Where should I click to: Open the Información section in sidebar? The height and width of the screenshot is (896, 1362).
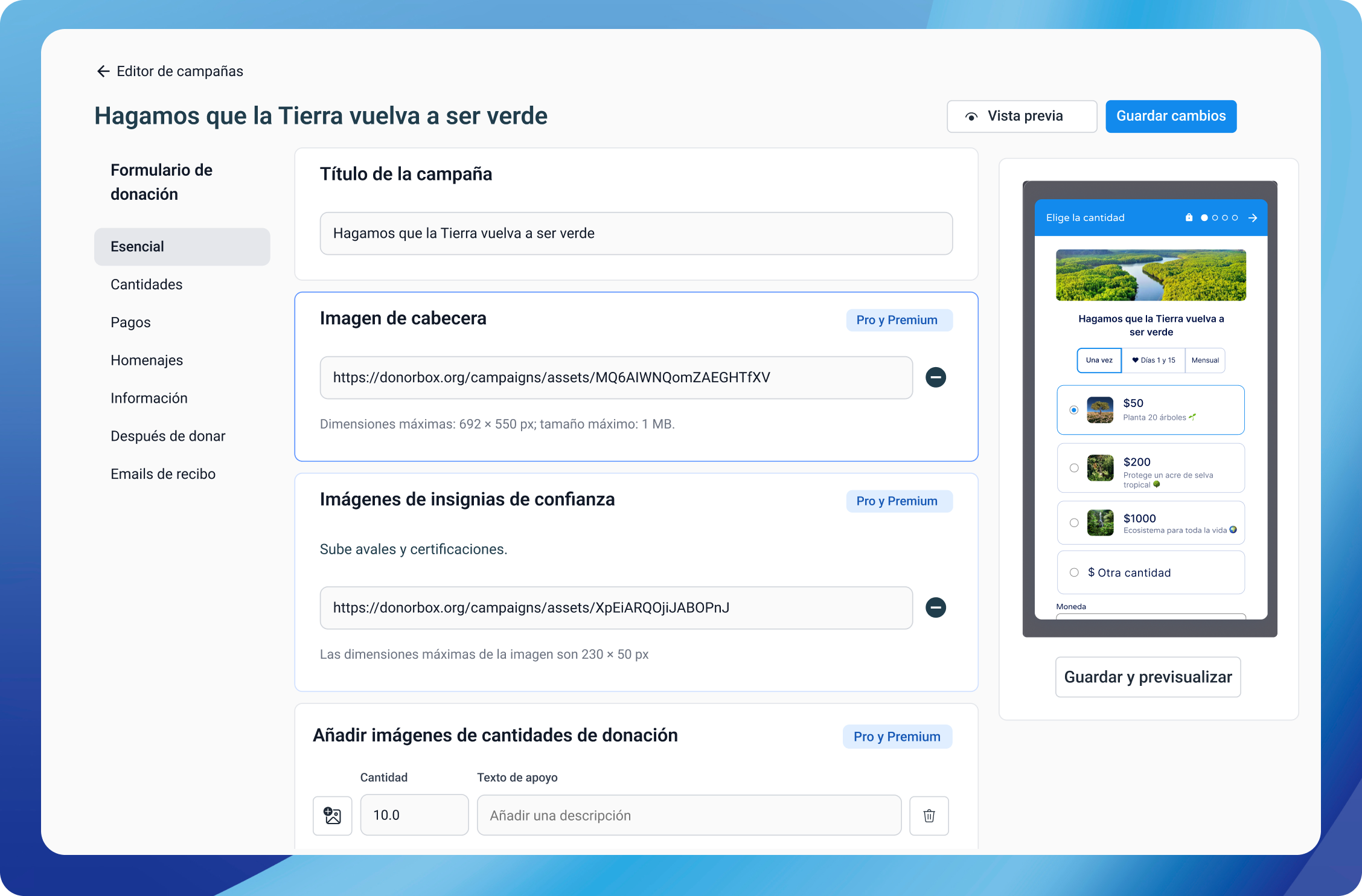[x=149, y=398]
